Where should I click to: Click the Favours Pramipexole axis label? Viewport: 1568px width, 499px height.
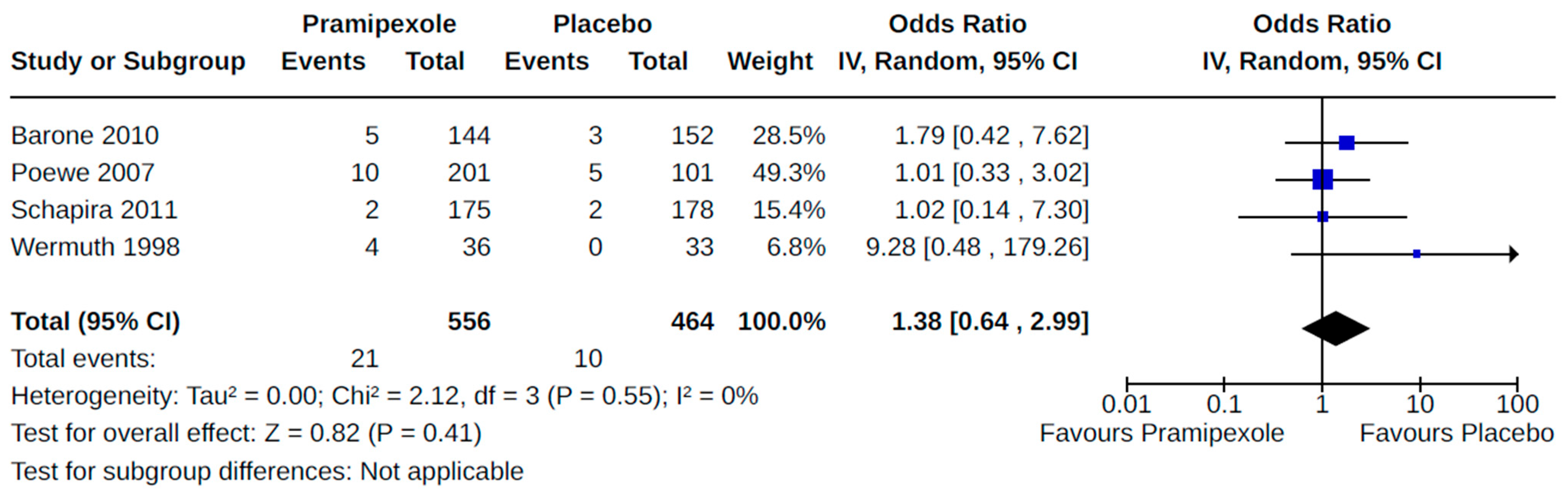(1161, 433)
